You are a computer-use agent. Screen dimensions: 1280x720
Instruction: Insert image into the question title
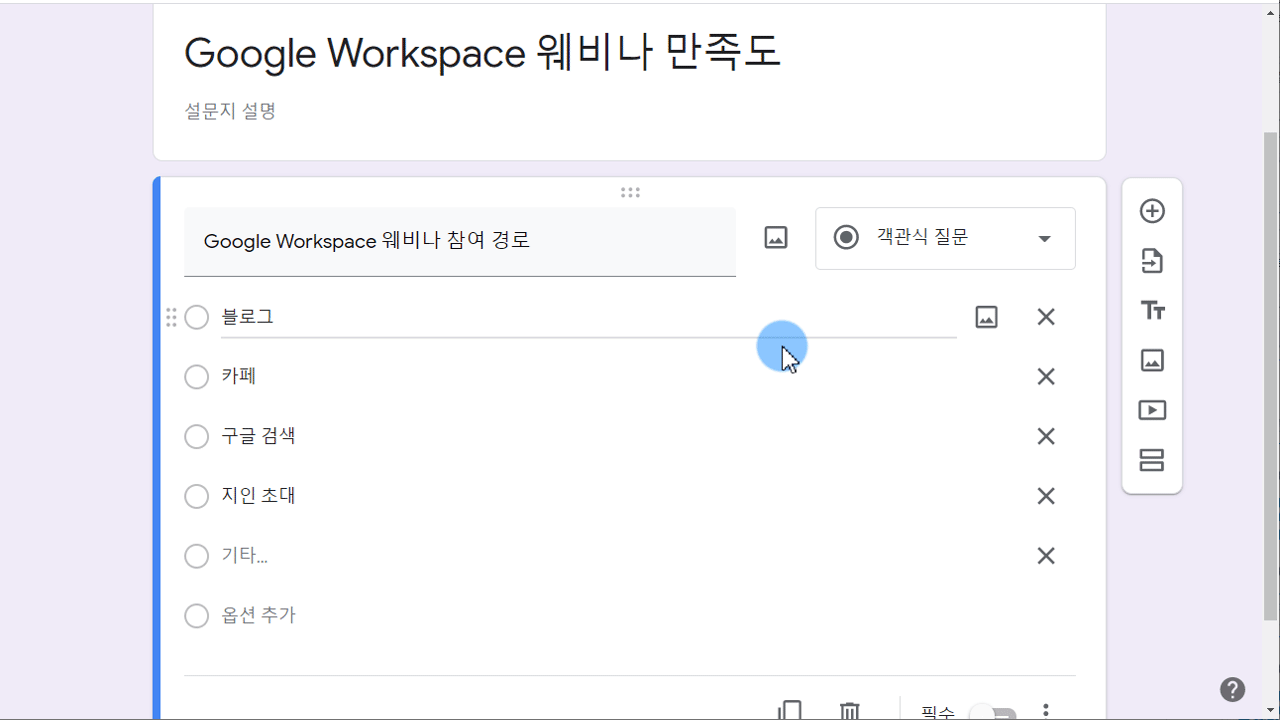[776, 237]
